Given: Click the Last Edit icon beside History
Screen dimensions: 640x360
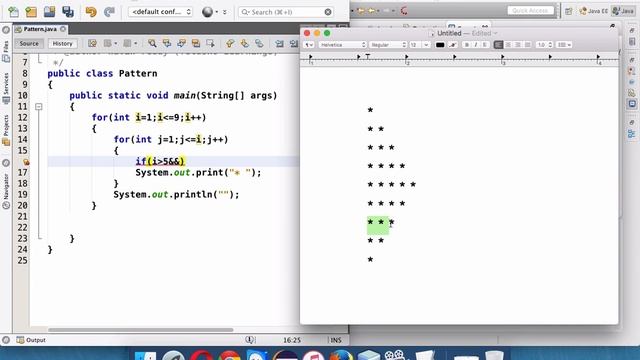Looking at the screenshot, I should [x=92, y=43].
